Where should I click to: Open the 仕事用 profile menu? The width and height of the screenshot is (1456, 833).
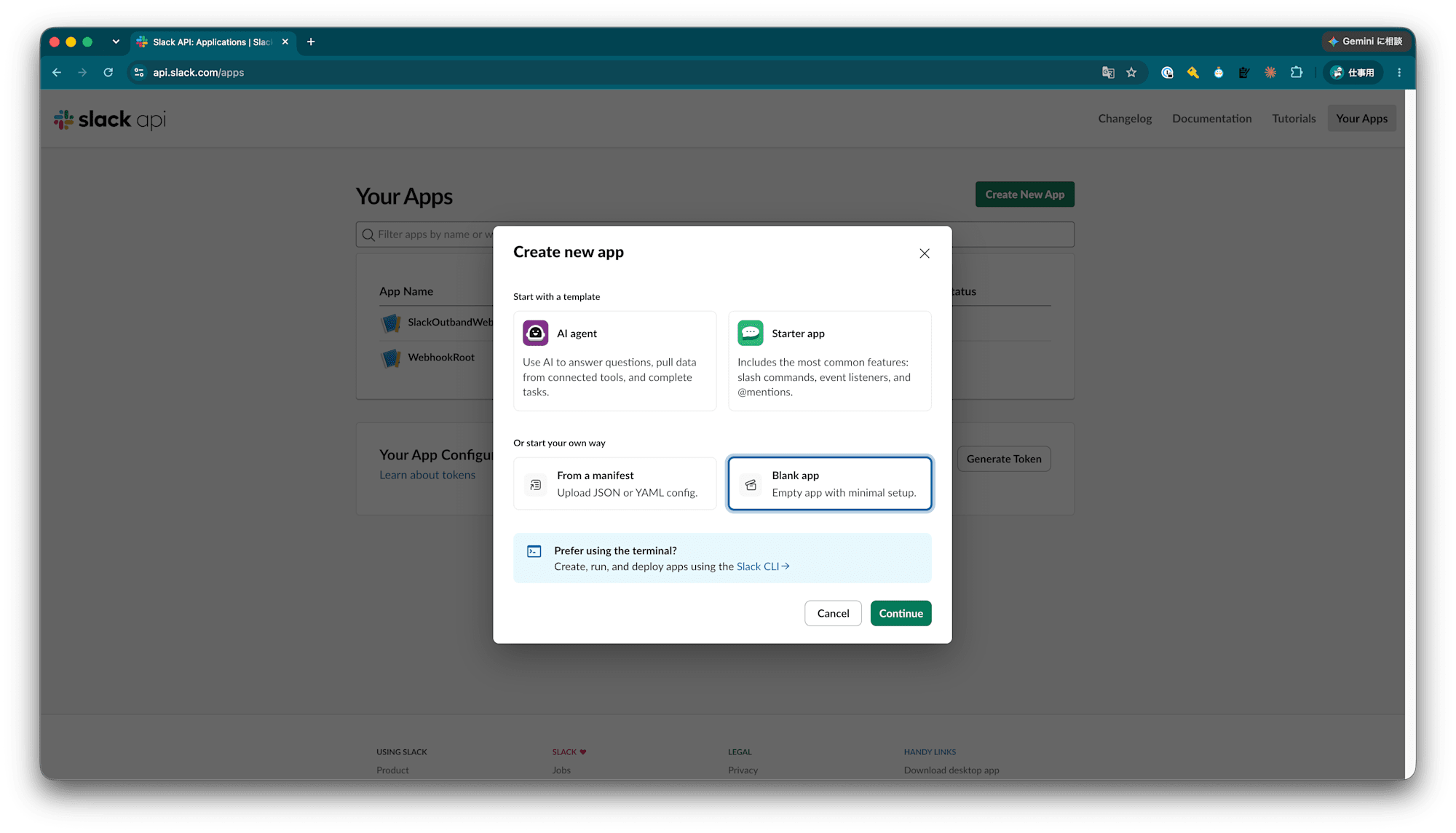[x=1353, y=72]
